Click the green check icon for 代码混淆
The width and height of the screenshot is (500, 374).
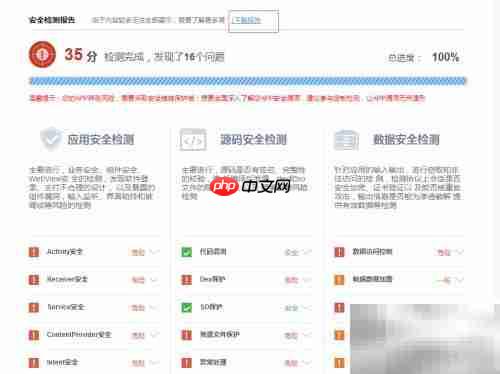tap(187, 252)
